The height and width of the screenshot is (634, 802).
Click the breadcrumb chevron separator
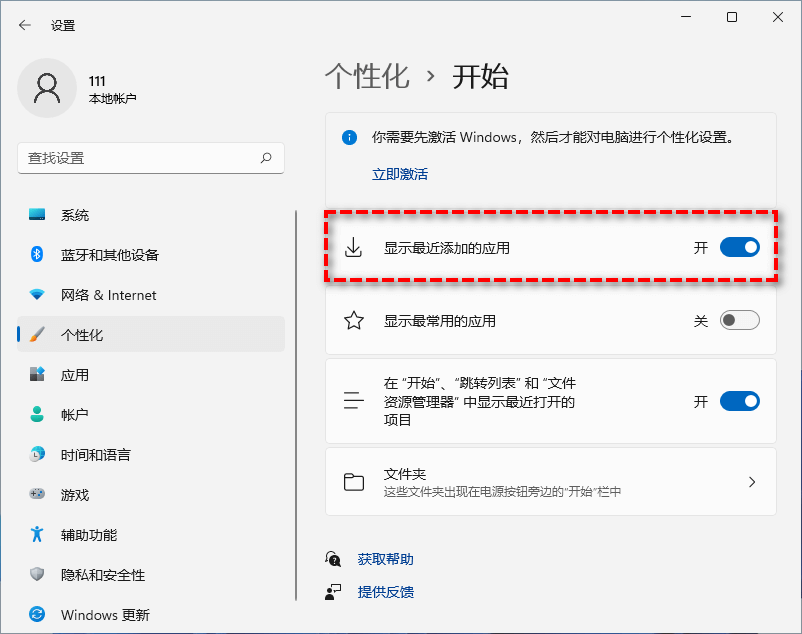[x=431, y=77]
